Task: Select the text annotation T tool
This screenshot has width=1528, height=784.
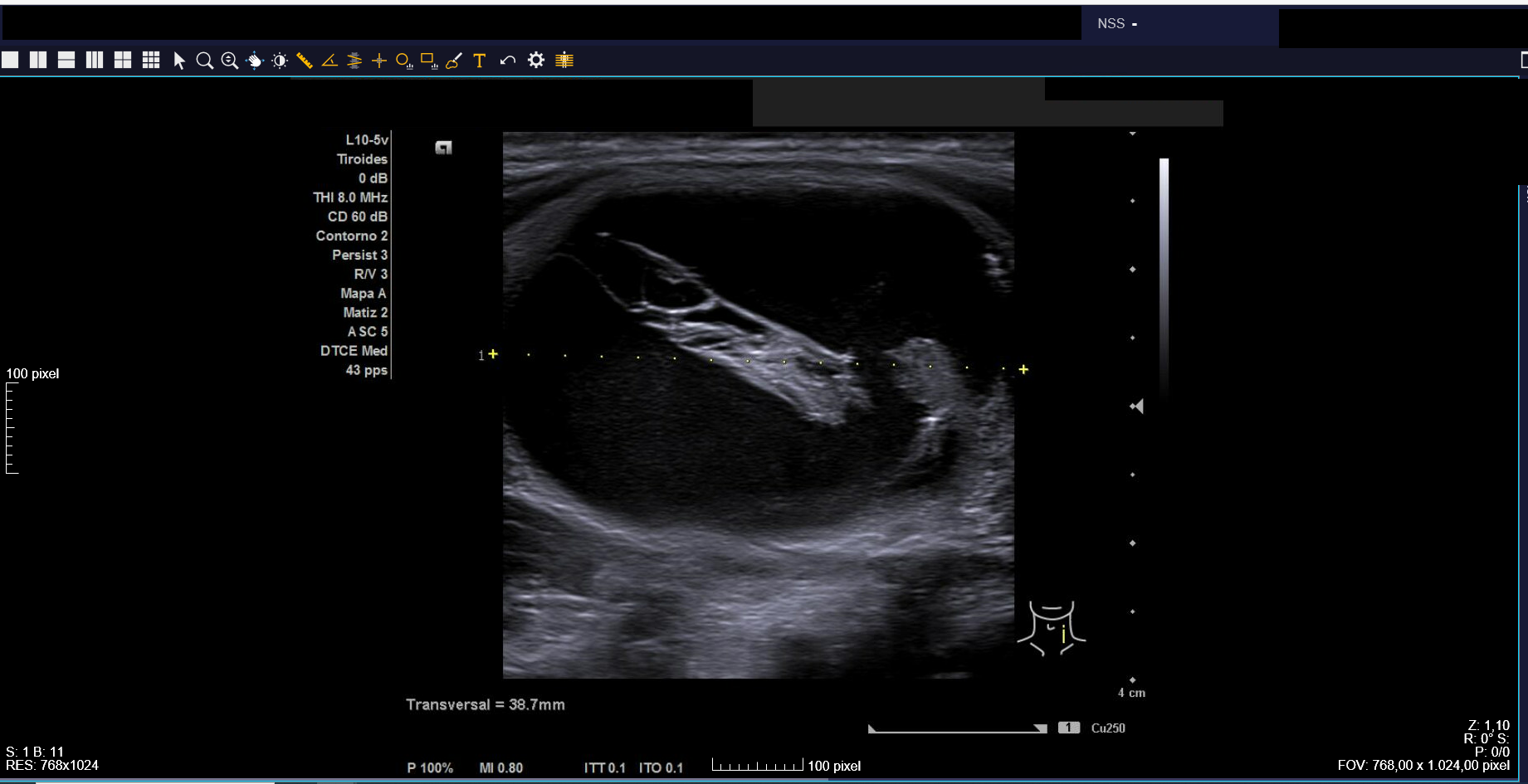Action: pyautogui.click(x=479, y=61)
